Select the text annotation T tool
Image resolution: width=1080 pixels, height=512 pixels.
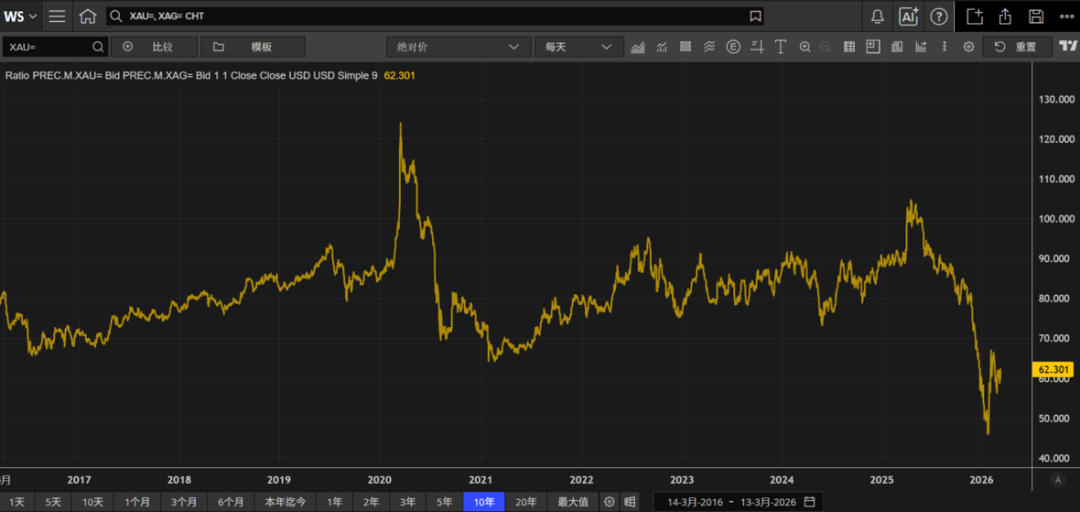[x=780, y=47]
